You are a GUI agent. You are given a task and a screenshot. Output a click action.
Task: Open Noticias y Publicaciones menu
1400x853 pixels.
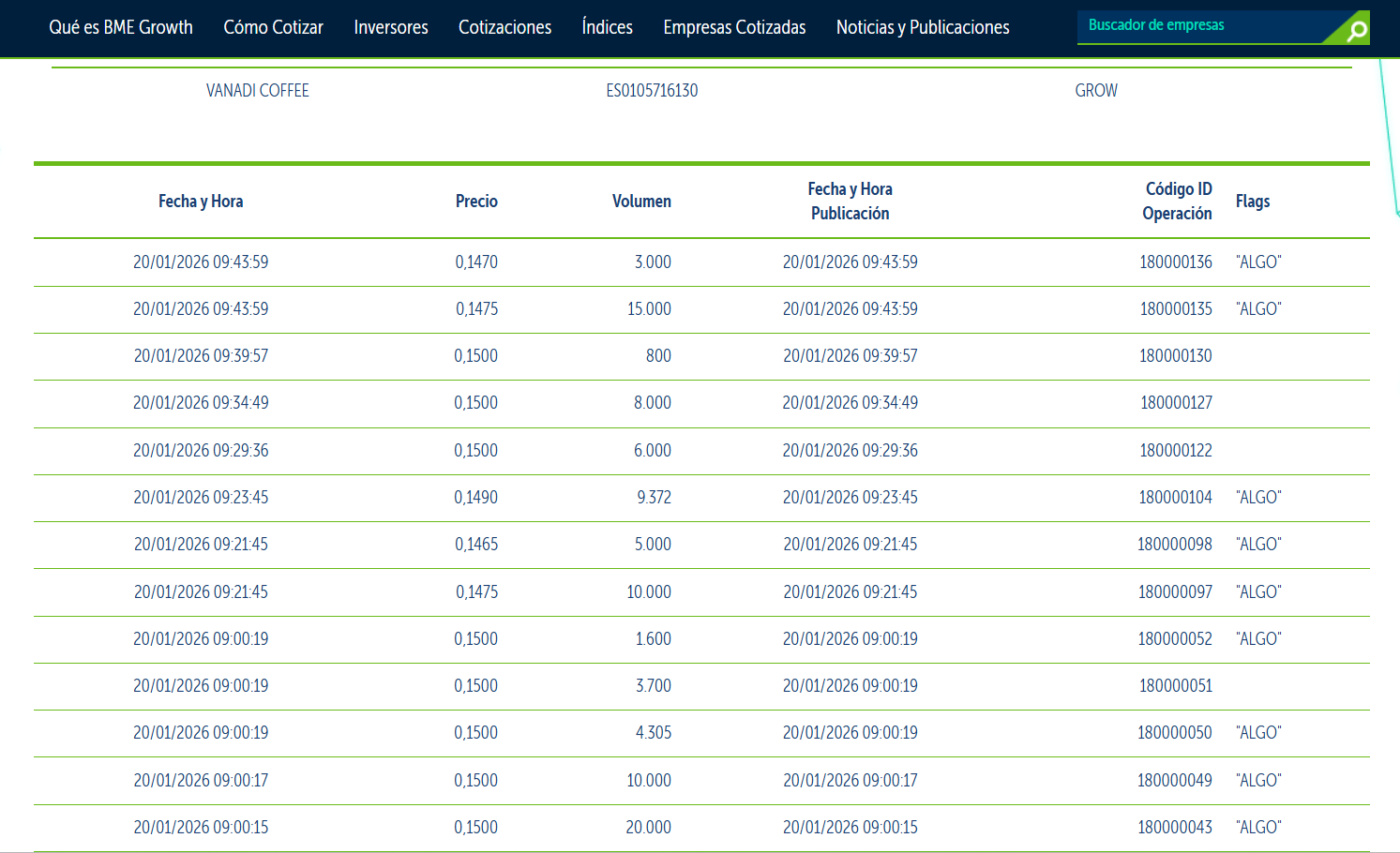tap(923, 28)
